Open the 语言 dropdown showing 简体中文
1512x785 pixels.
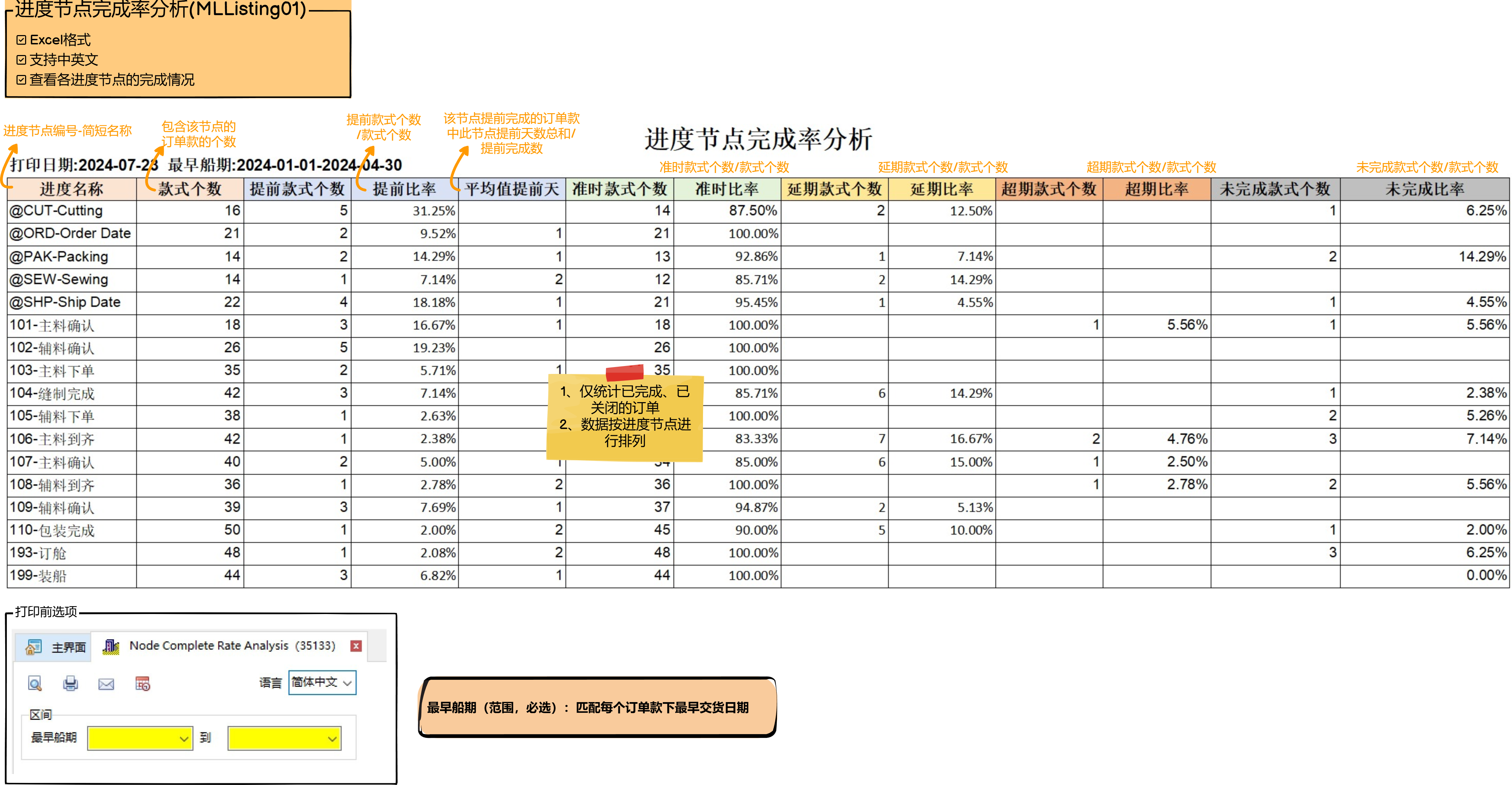(x=322, y=682)
